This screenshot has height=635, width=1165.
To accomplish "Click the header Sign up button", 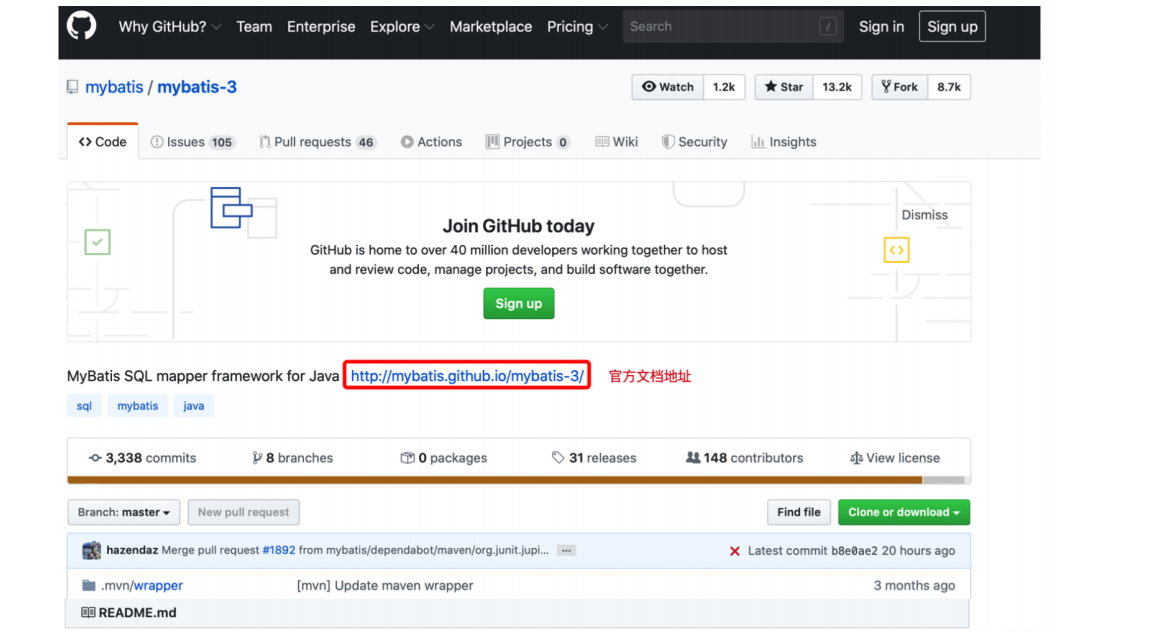I will coord(952,27).
